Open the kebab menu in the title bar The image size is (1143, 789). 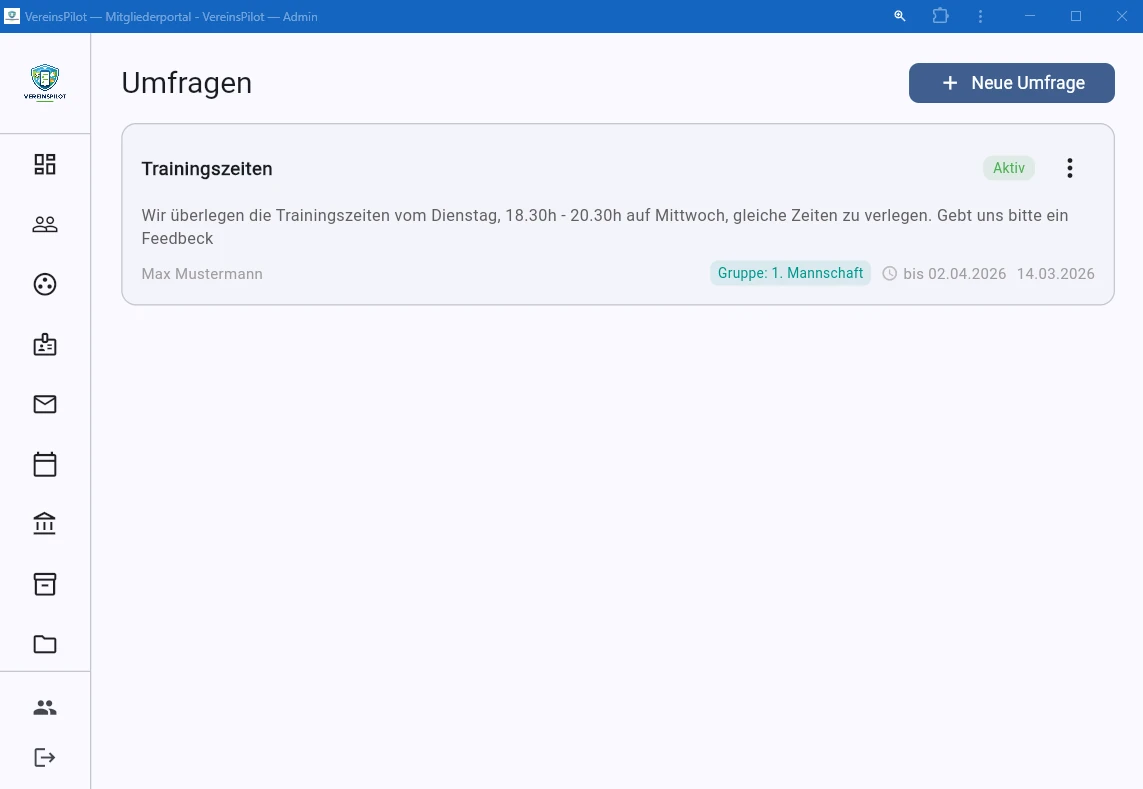coord(980,16)
